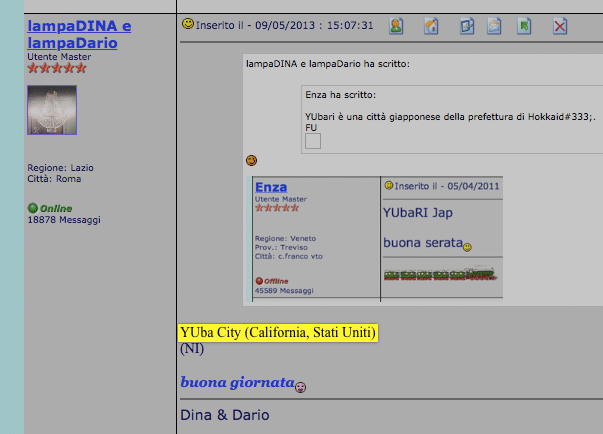
Task: Click the 'lampaDINA e lampaDario ha scritto:' quote header
Action: click(x=328, y=64)
